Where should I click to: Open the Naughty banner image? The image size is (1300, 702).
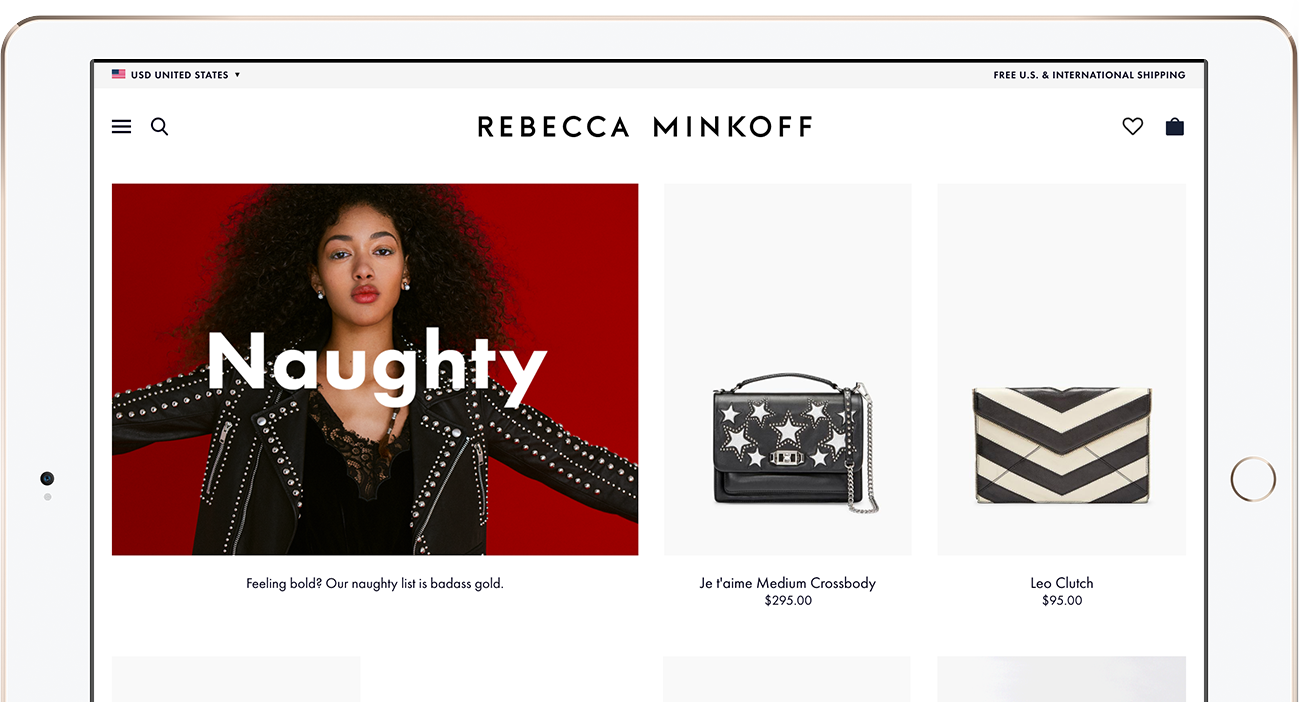pos(375,369)
